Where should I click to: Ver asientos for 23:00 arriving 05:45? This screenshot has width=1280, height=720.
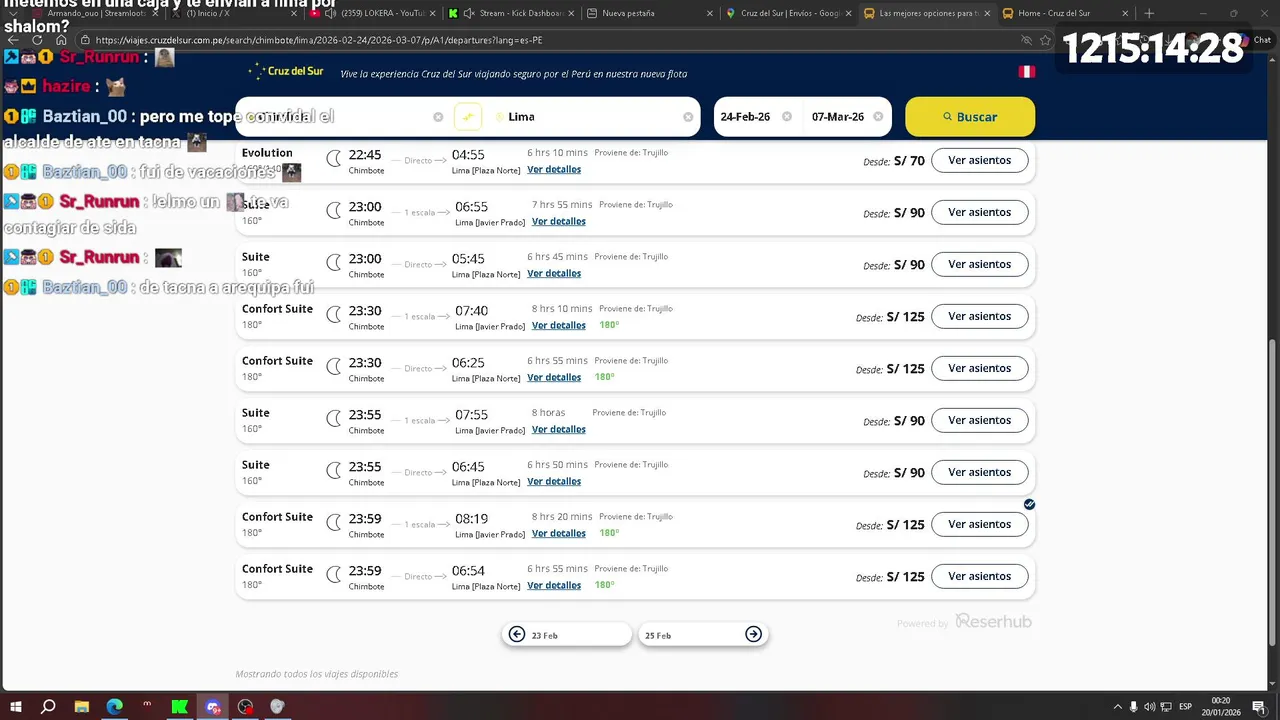coord(979,264)
